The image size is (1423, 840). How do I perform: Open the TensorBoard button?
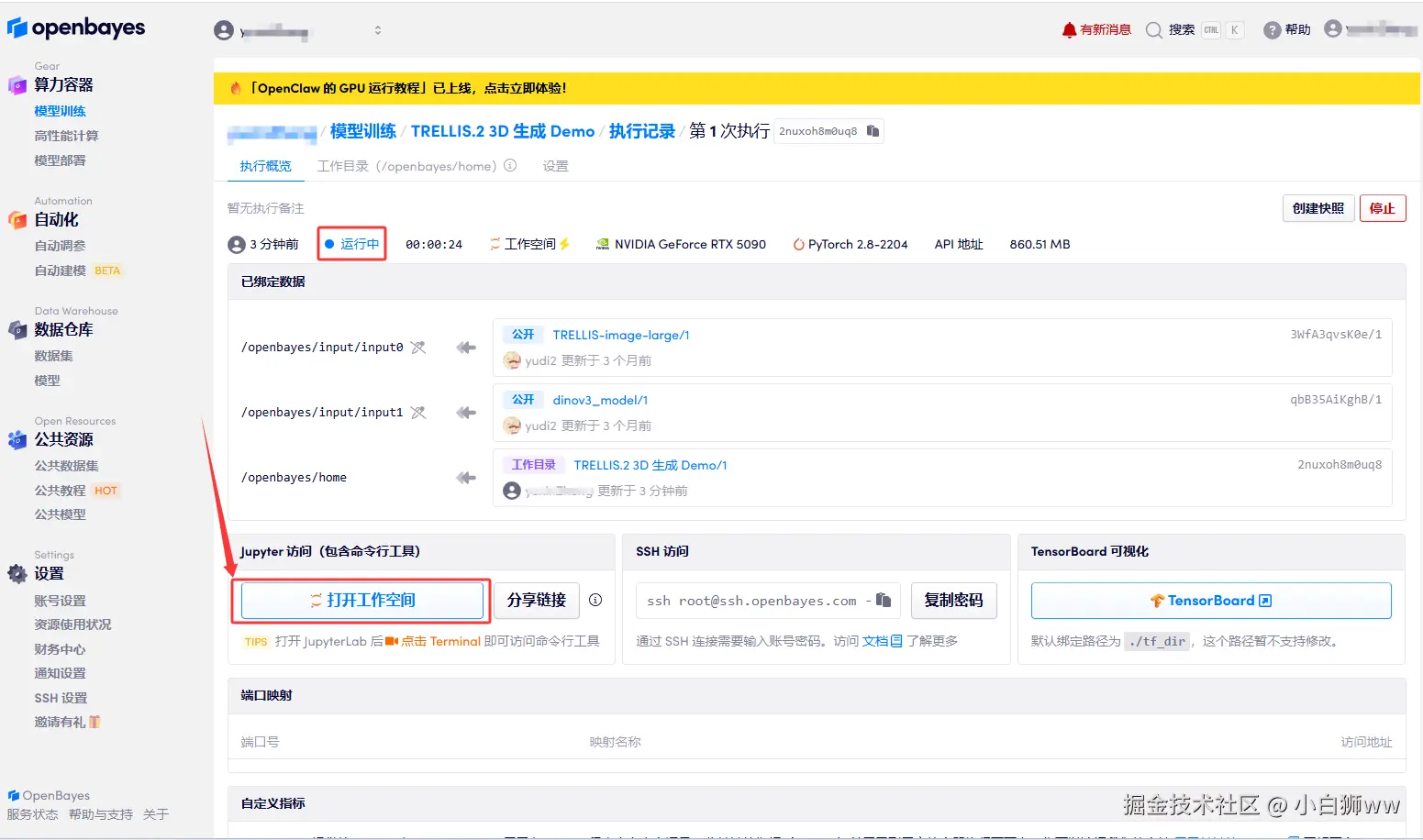pos(1211,601)
